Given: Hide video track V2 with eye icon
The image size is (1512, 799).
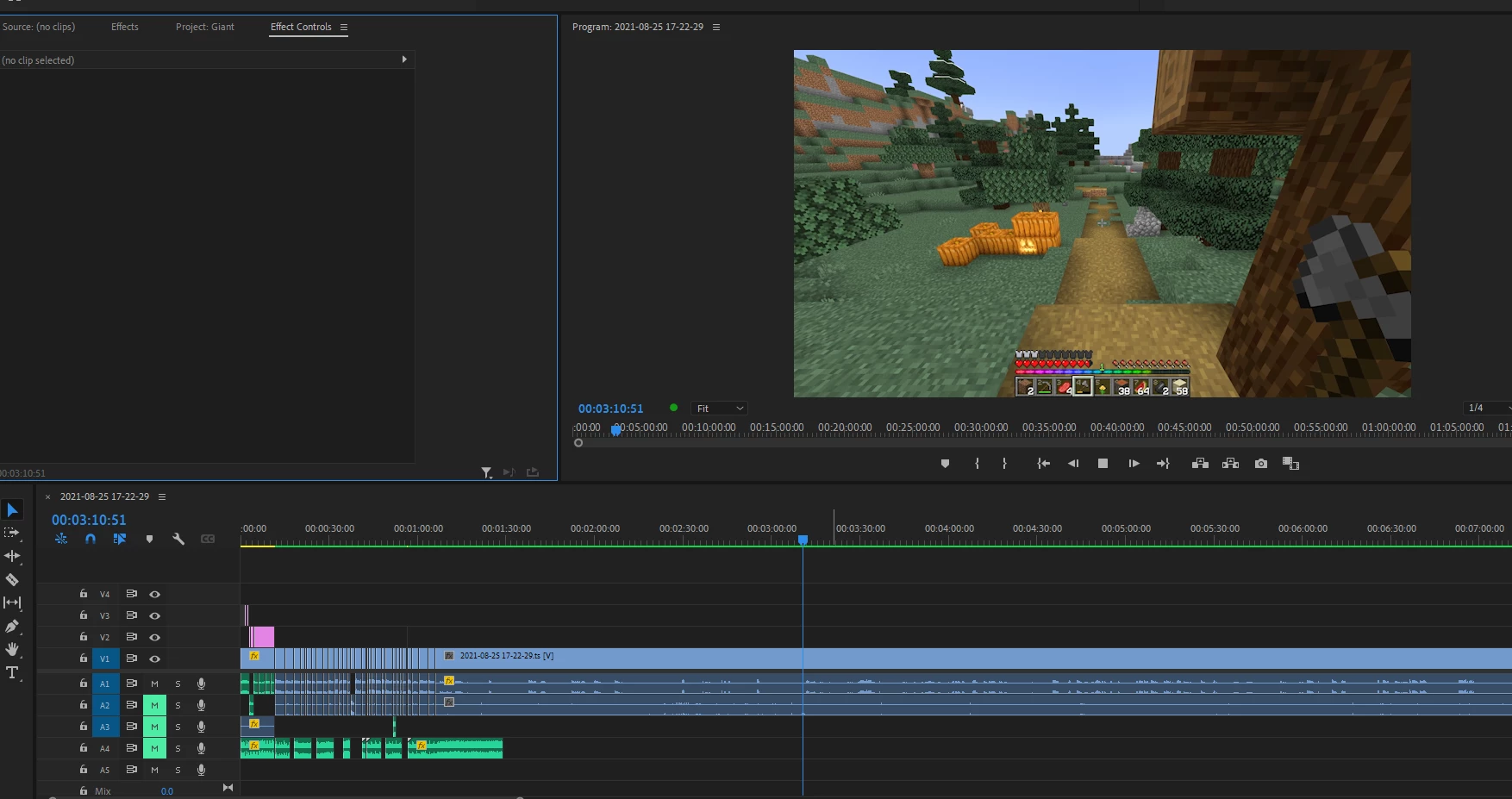Looking at the screenshot, I should point(155,637).
